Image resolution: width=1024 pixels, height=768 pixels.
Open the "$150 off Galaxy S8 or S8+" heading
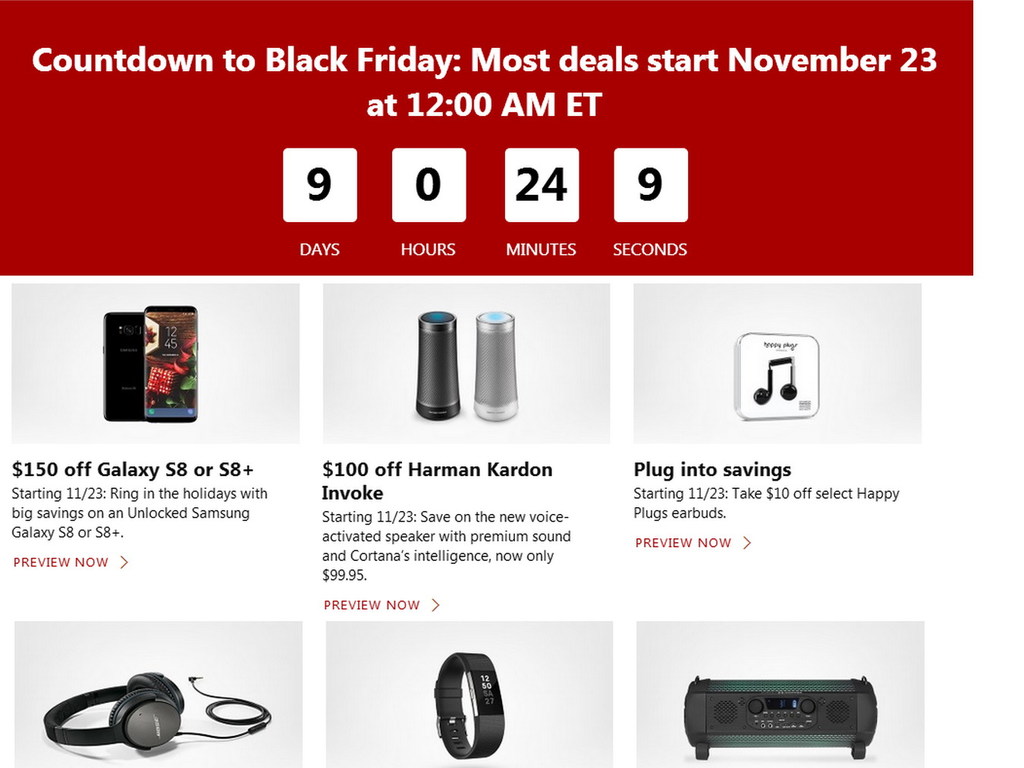[x=133, y=470]
